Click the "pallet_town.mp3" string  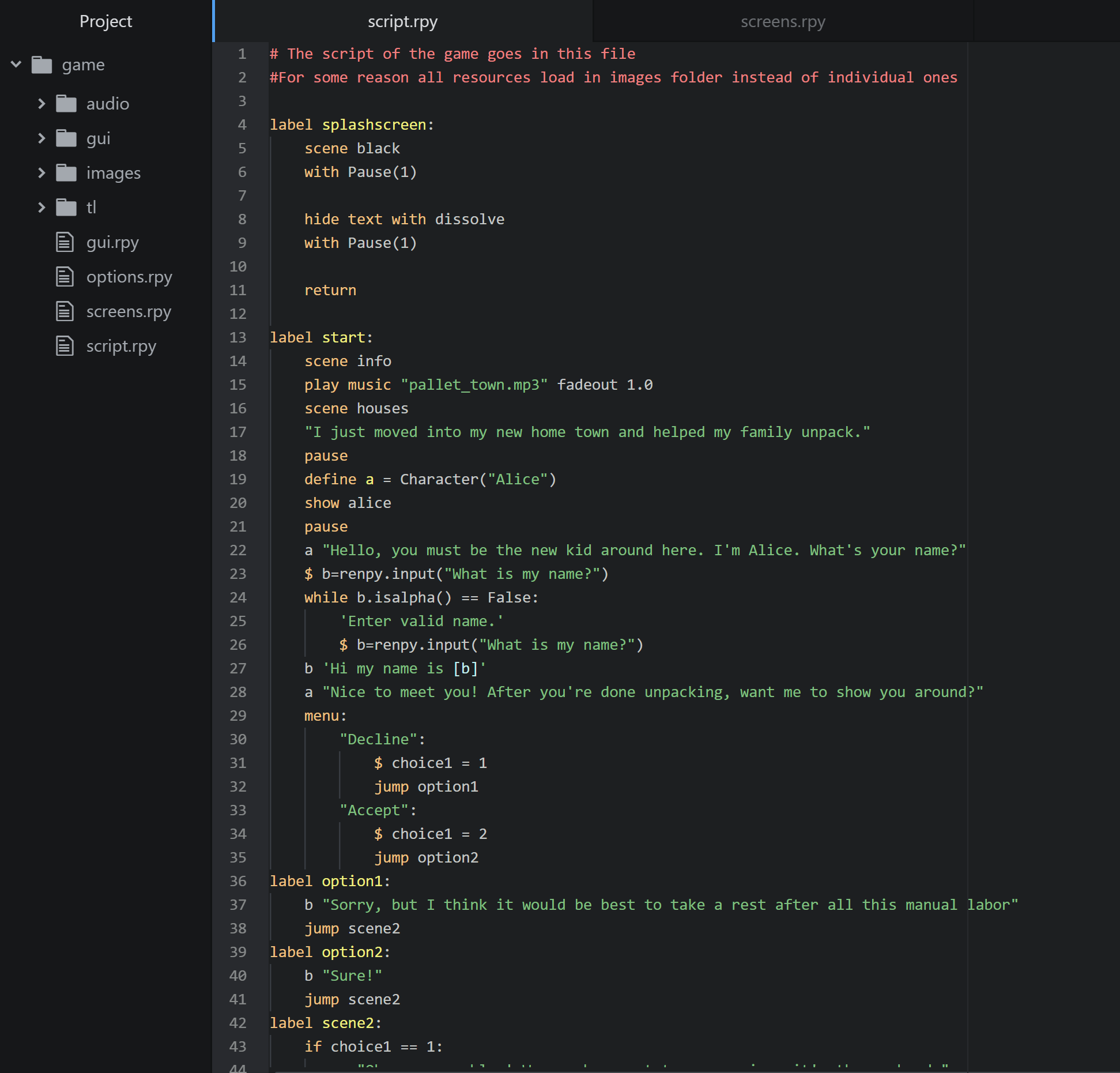(x=474, y=385)
